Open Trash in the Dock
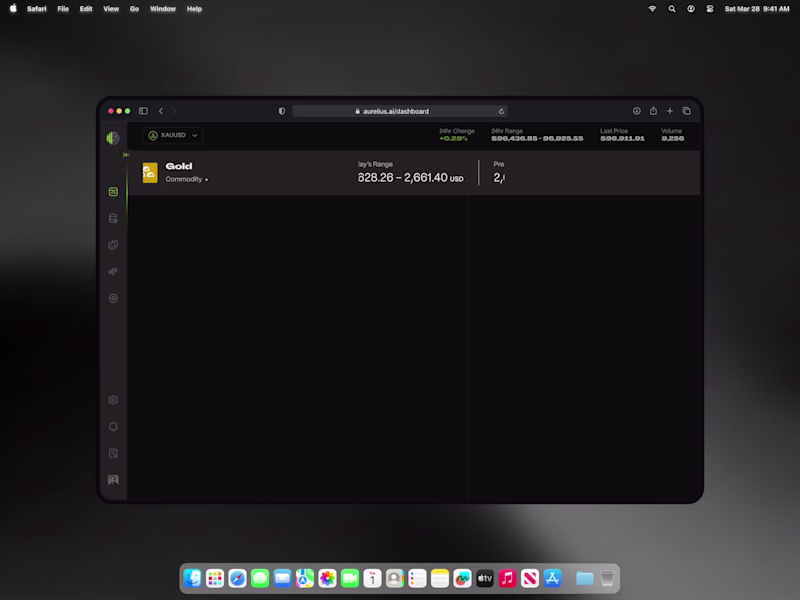The height and width of the screenshot is (600, 800). [x=607, y=578]
